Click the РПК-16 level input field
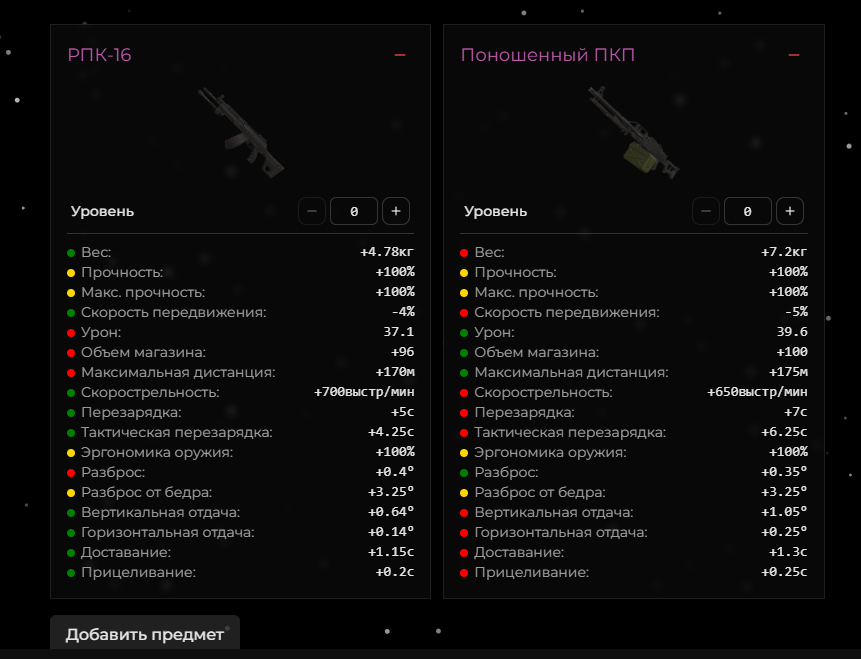 coord(354,211)
